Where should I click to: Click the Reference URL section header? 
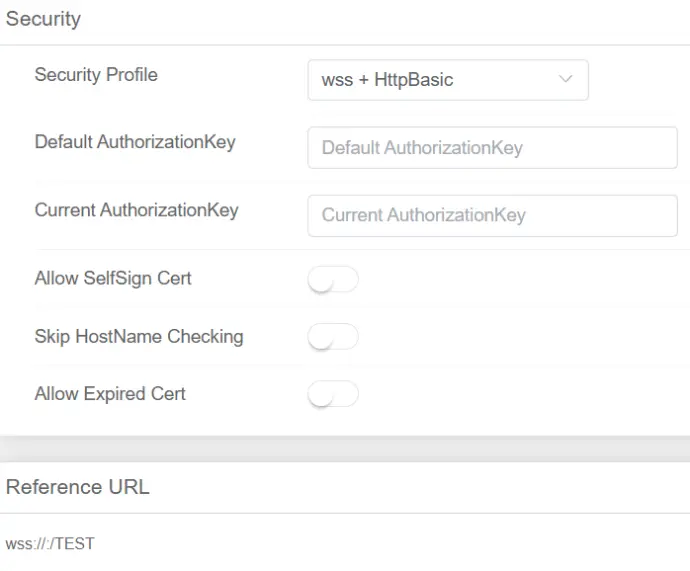tap(77, 487)
